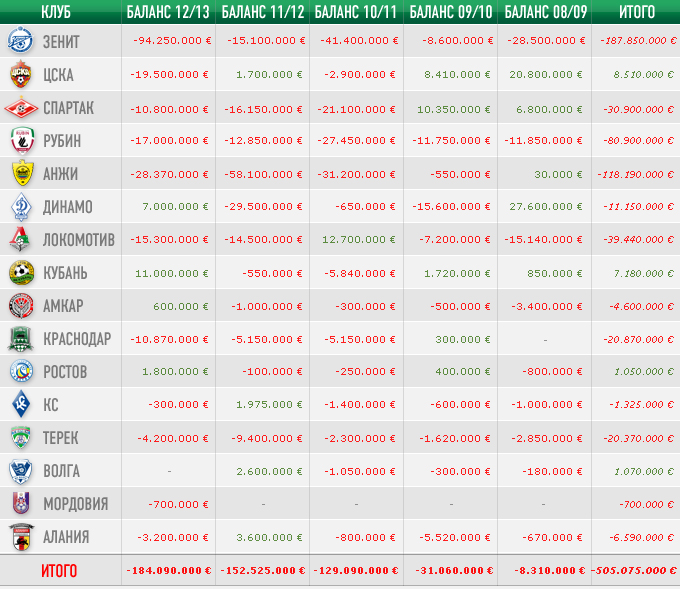680x589 pixels.
Task: Click Rostov's 1.800.000 € value
Action: 175,371
